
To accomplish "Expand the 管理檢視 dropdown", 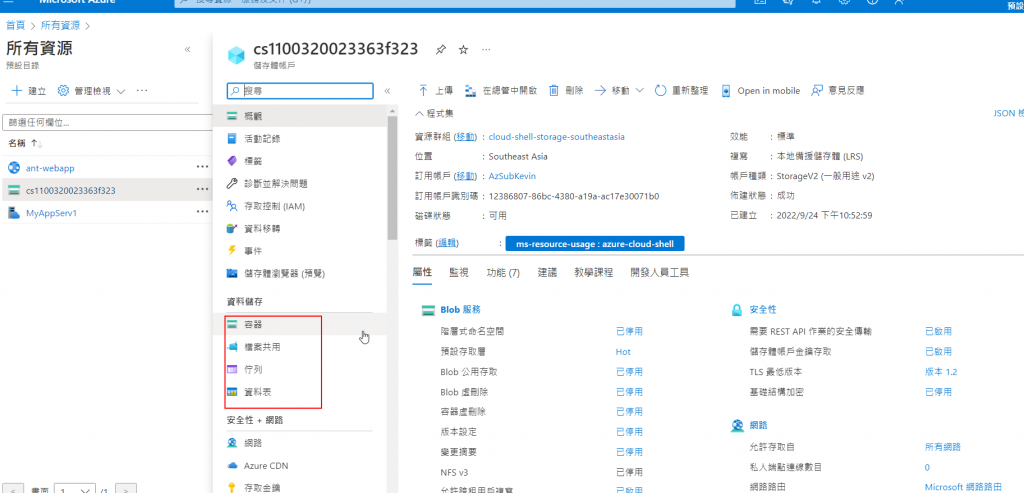I will click(121, 91).
